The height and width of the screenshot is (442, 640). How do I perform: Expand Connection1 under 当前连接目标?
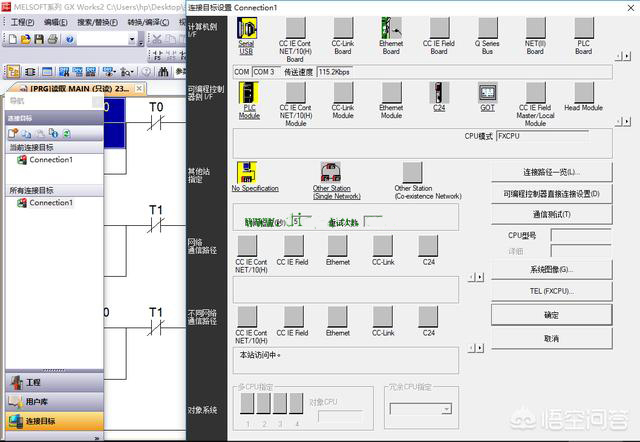[50, 160]
